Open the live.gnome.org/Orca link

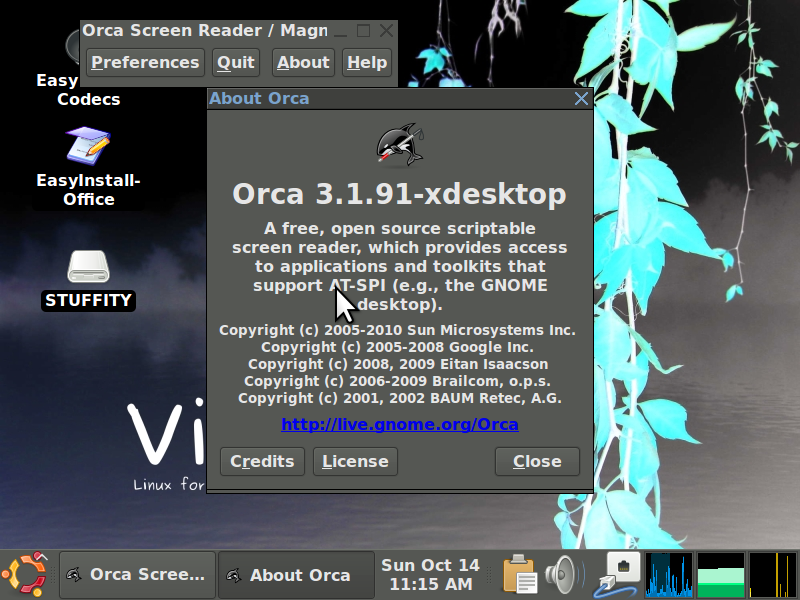tap(399, 424)
